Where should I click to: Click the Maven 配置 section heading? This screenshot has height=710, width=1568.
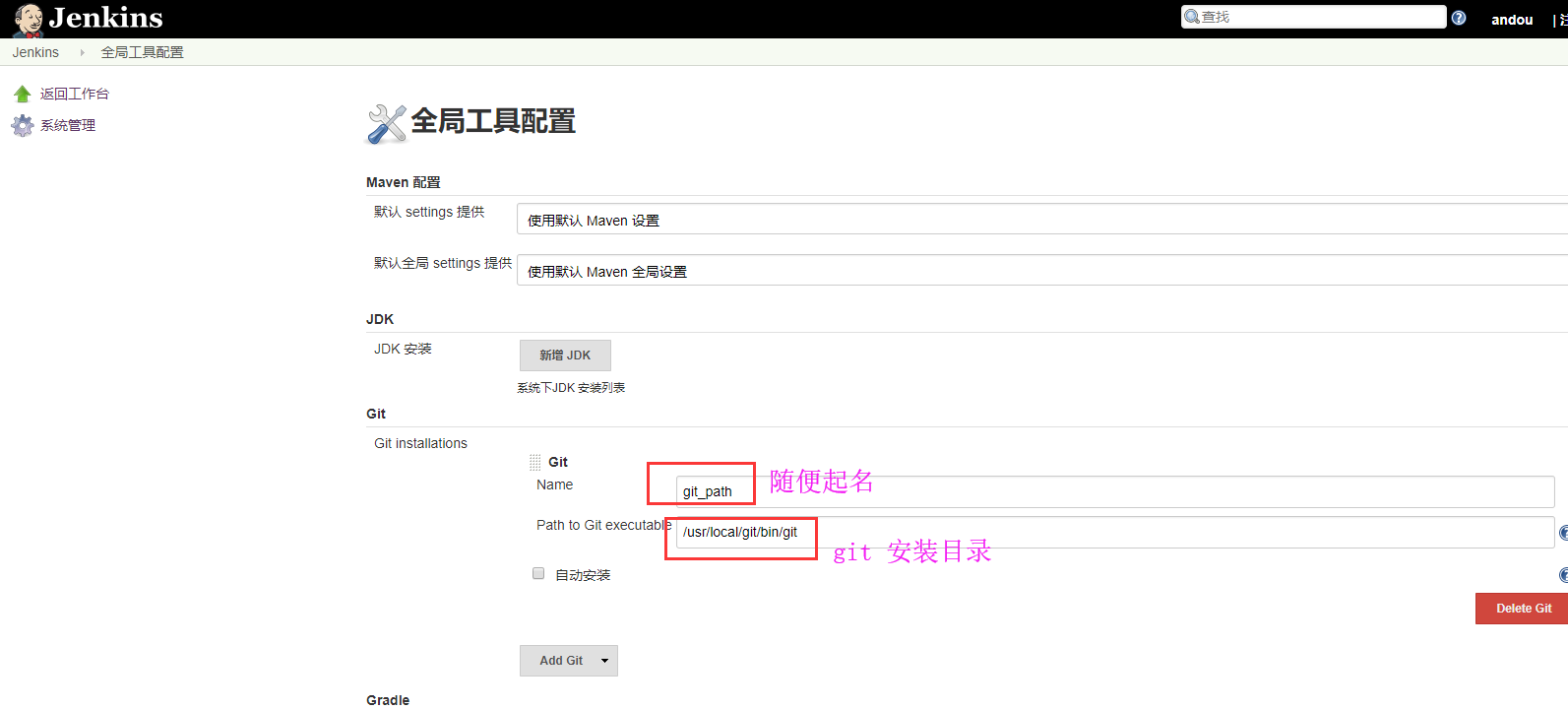(x=404, y=182)
